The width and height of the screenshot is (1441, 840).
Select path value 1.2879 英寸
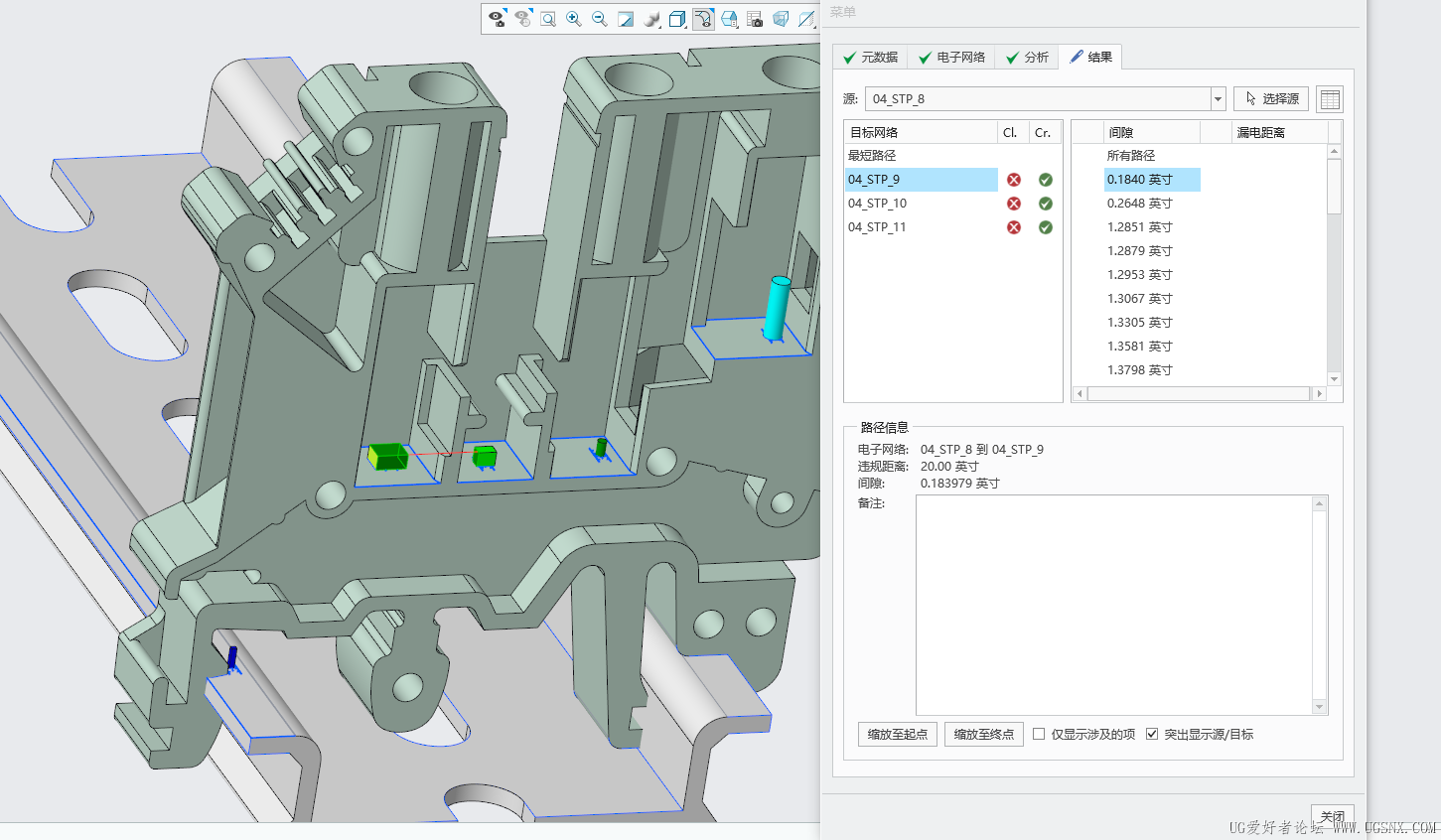coord(1140,251)
